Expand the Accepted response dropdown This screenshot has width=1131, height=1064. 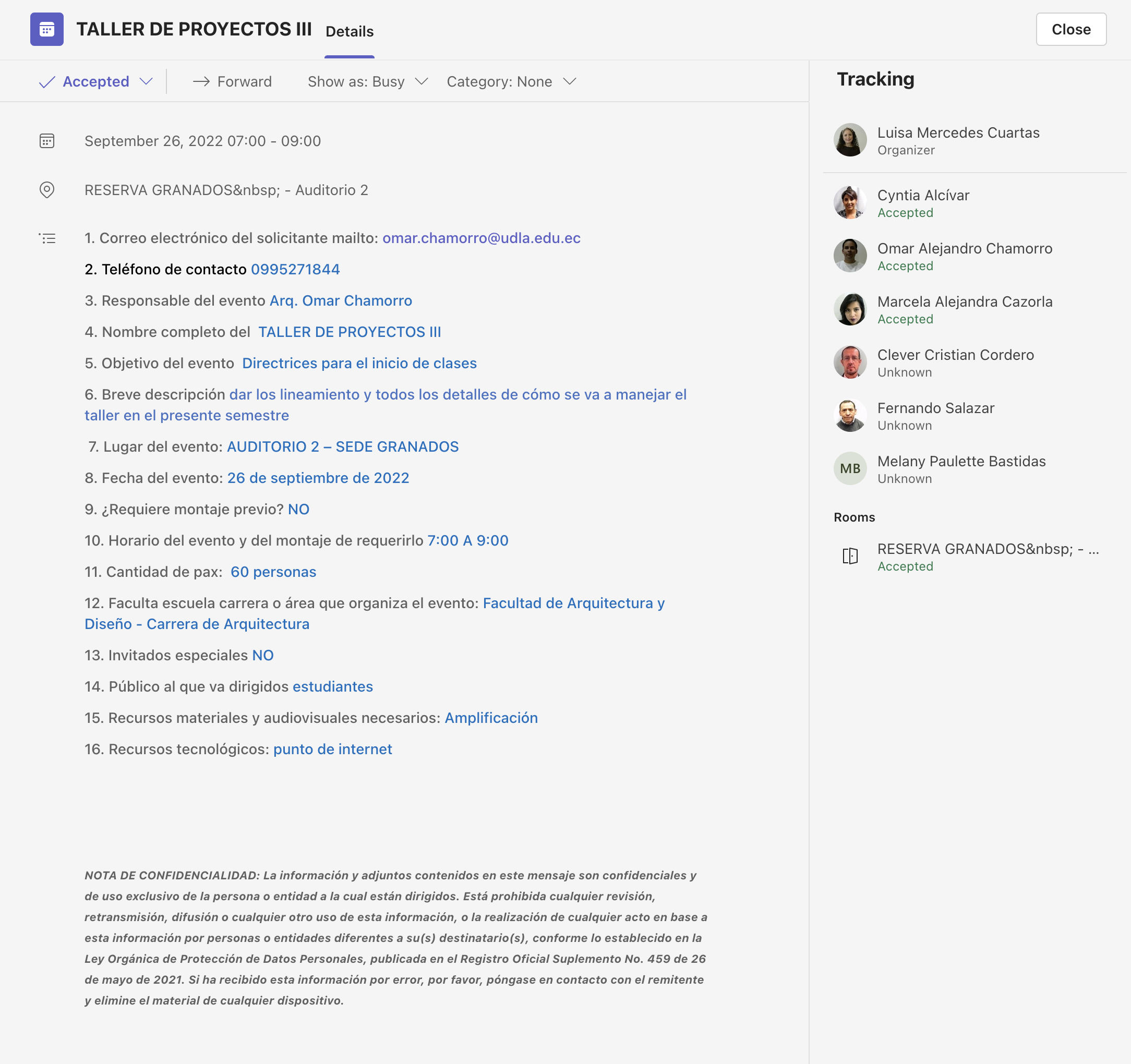(x=146, y=81)
